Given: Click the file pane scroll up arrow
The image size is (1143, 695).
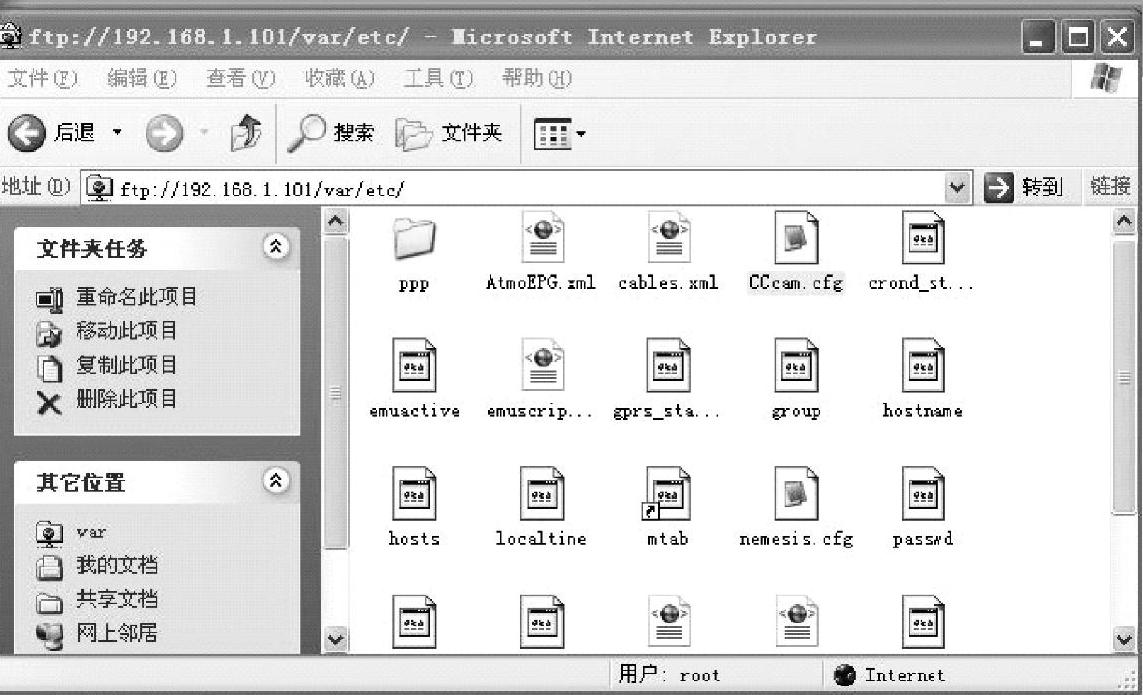Looking at the screenshot, I should tap(1124, 221).
